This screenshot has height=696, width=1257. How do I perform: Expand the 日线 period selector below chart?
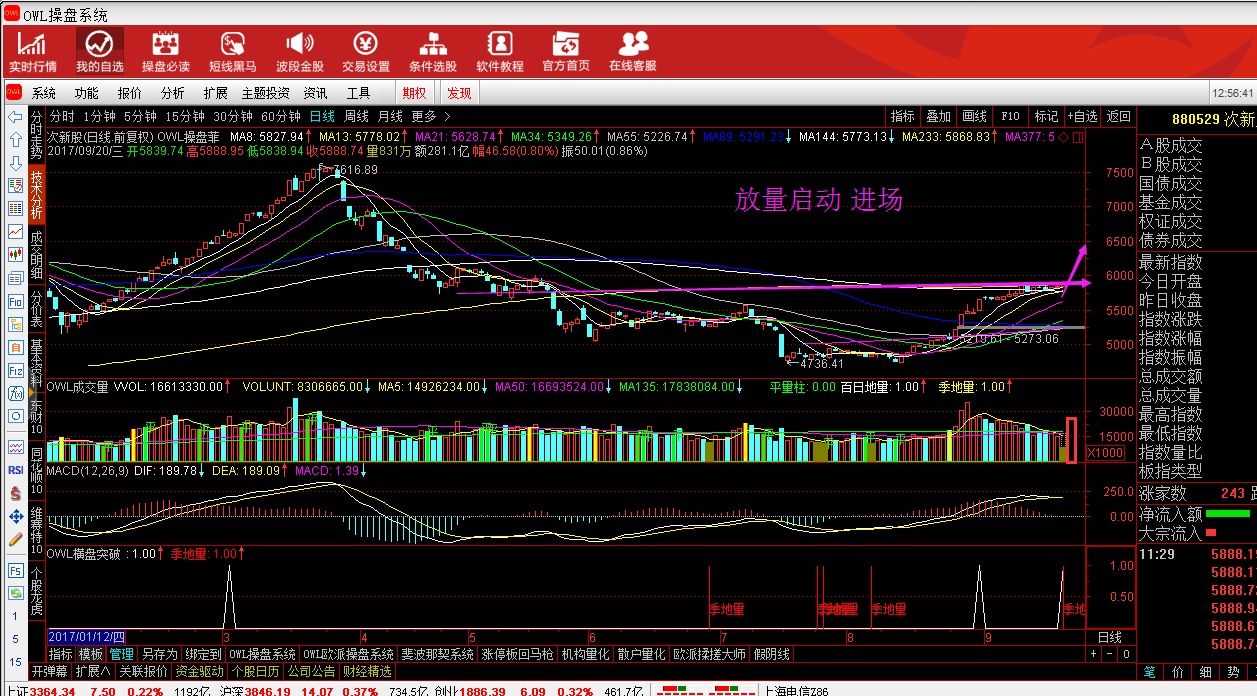coord(1110,637)
